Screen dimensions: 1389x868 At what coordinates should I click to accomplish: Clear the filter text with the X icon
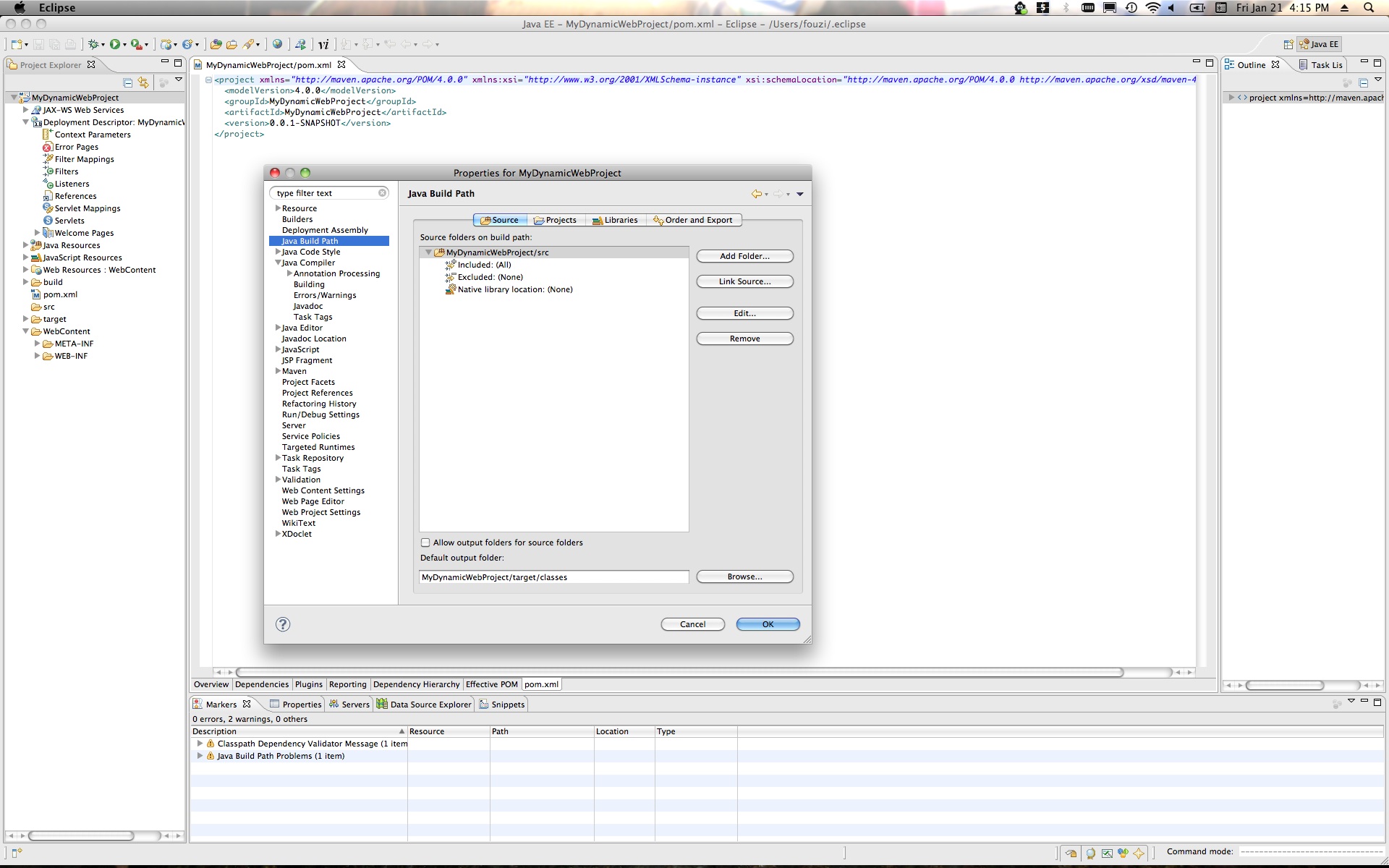(x=382, y=193)
